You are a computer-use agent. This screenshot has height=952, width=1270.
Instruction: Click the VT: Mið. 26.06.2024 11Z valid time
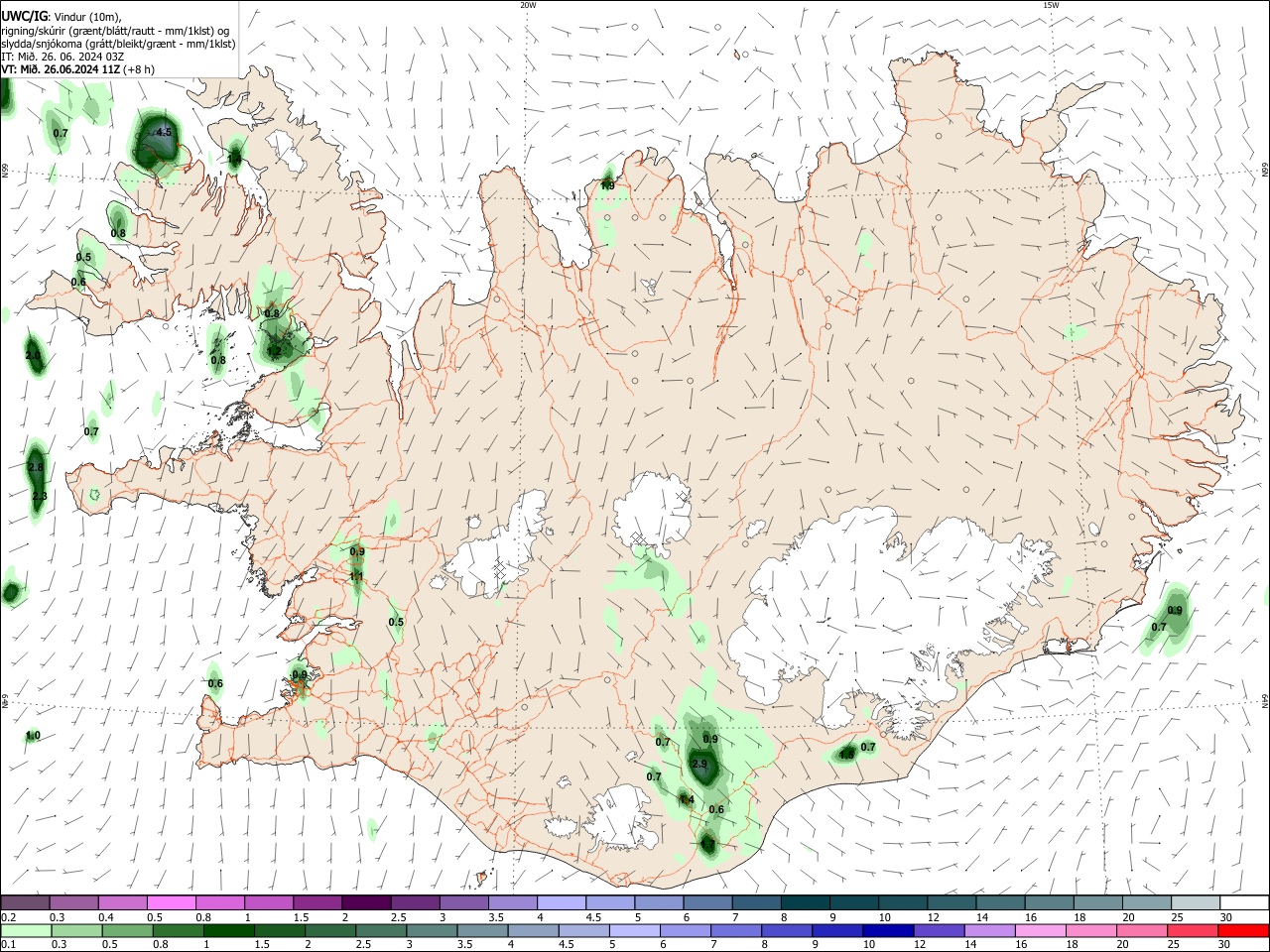pos(61,69)
